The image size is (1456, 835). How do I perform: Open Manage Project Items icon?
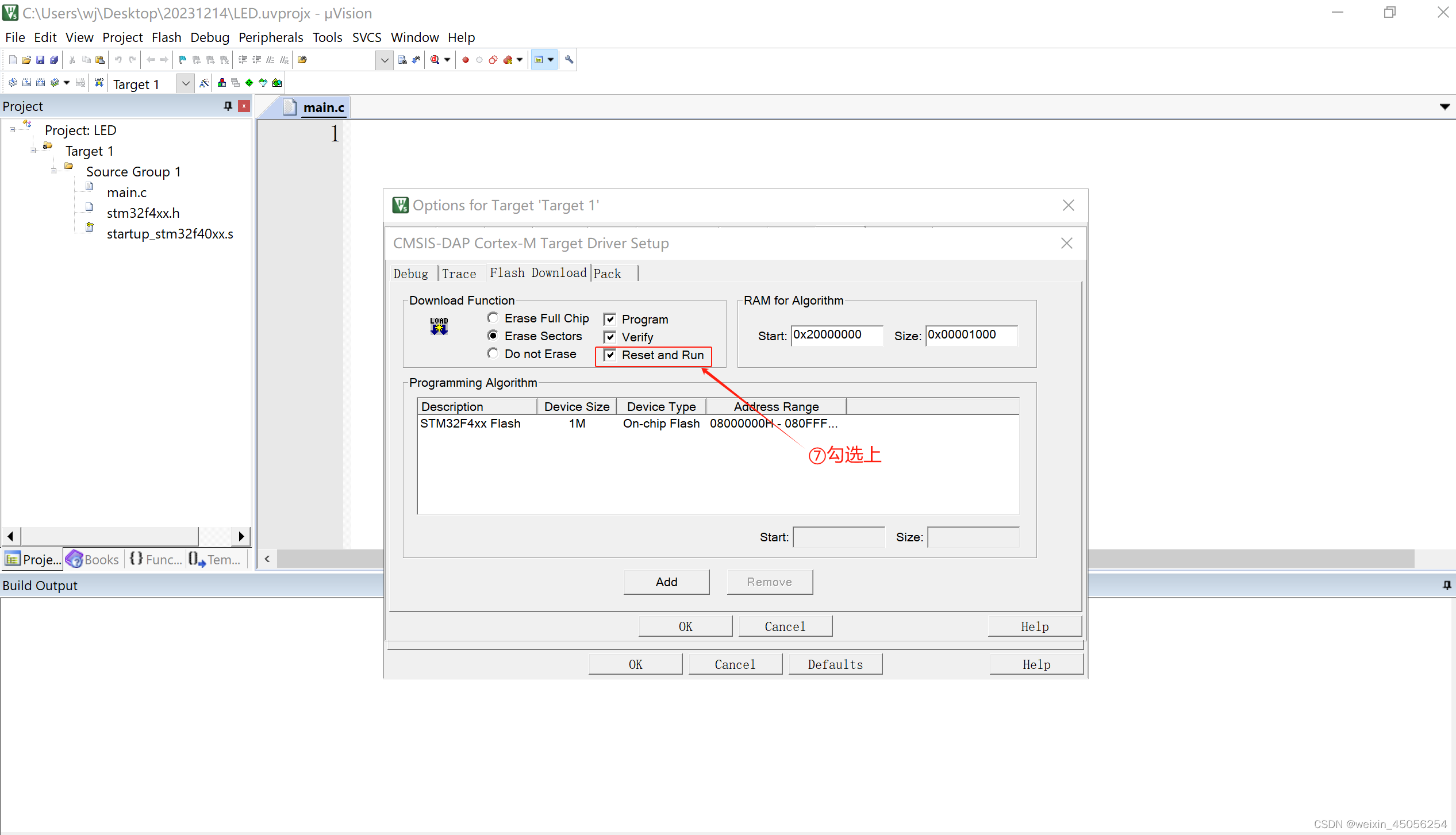coord(221,83)
